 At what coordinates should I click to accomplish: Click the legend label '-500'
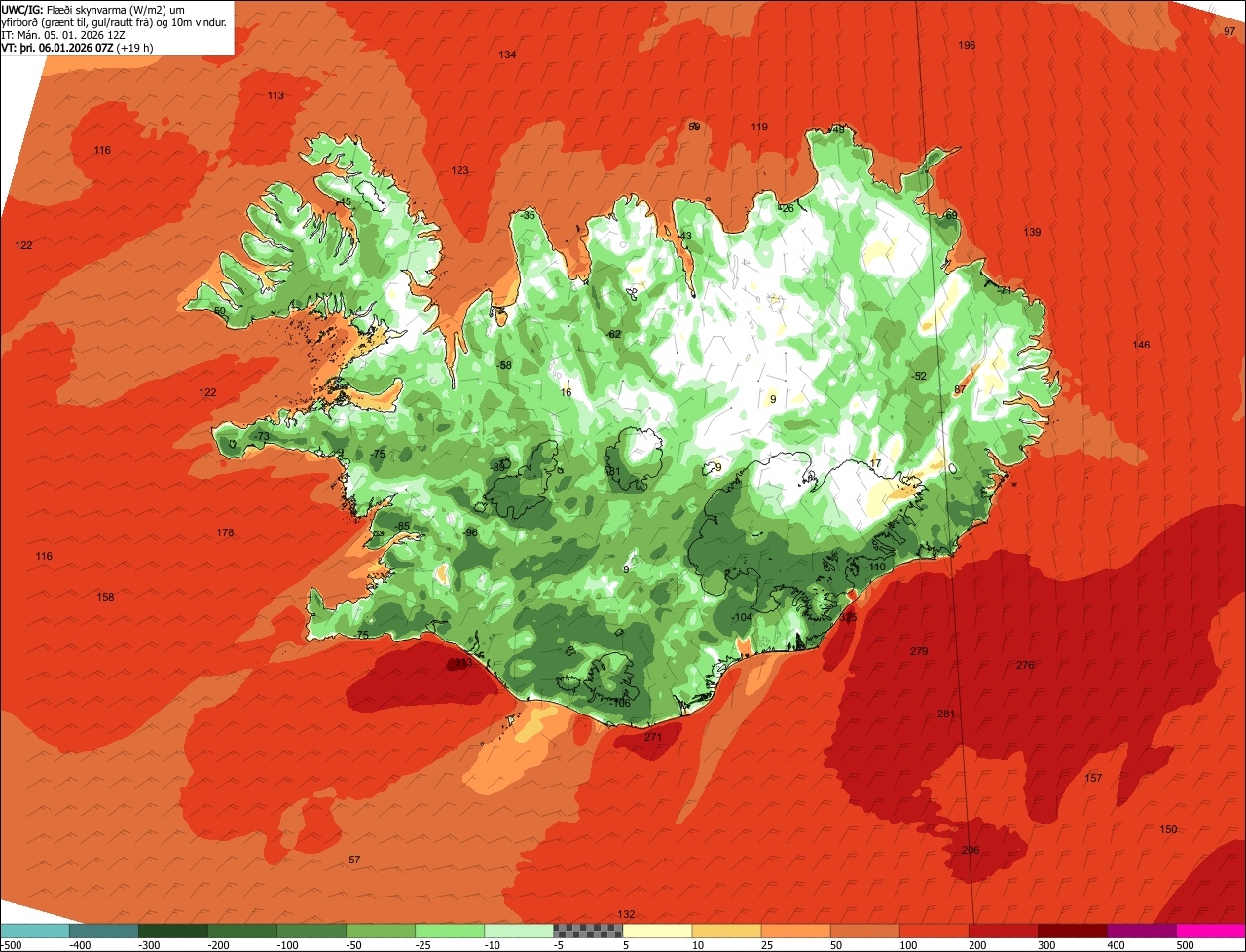11,945
